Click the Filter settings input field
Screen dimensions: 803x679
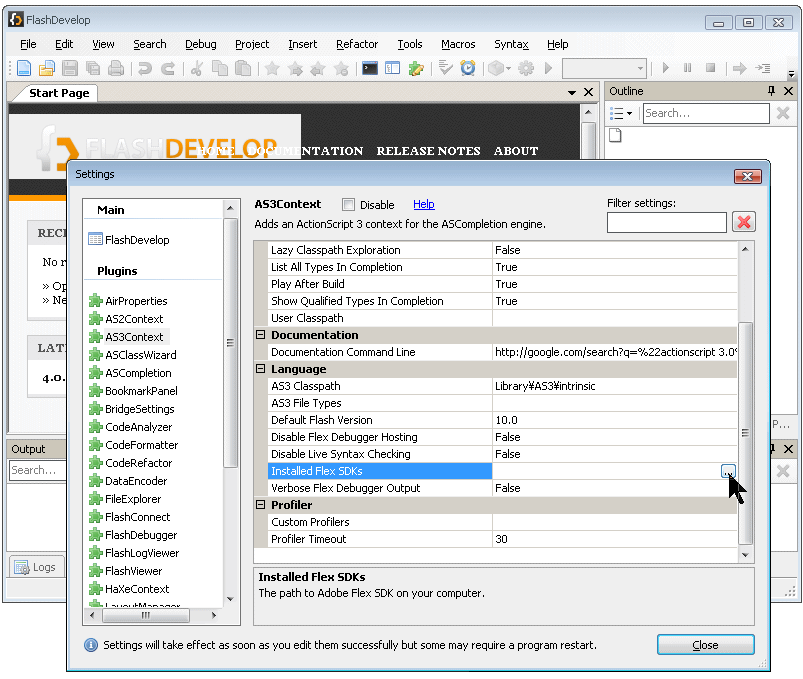(x=666, y=223)
